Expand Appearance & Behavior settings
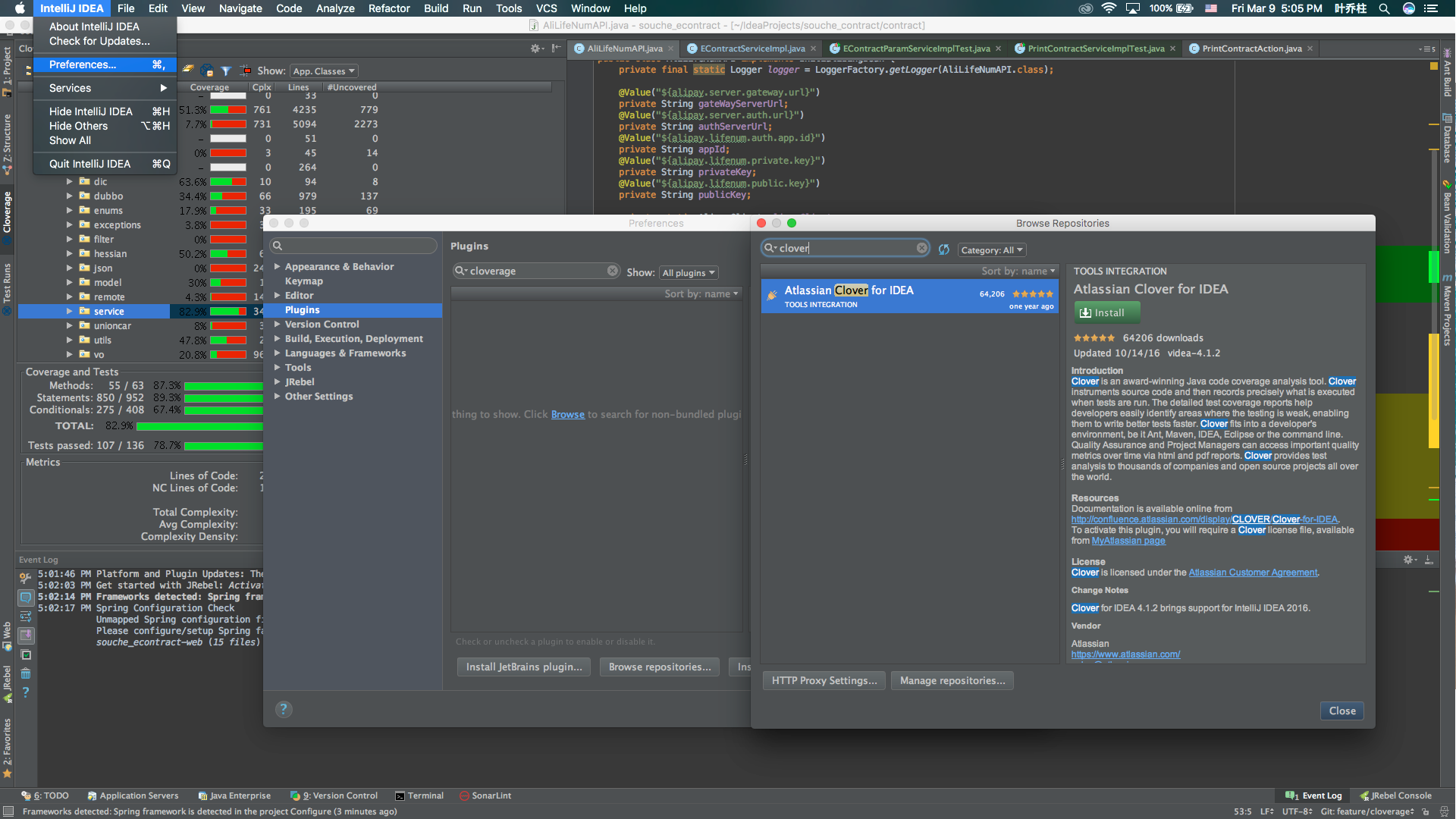This screenshot has height=819, width=1456. click(278, 267)
